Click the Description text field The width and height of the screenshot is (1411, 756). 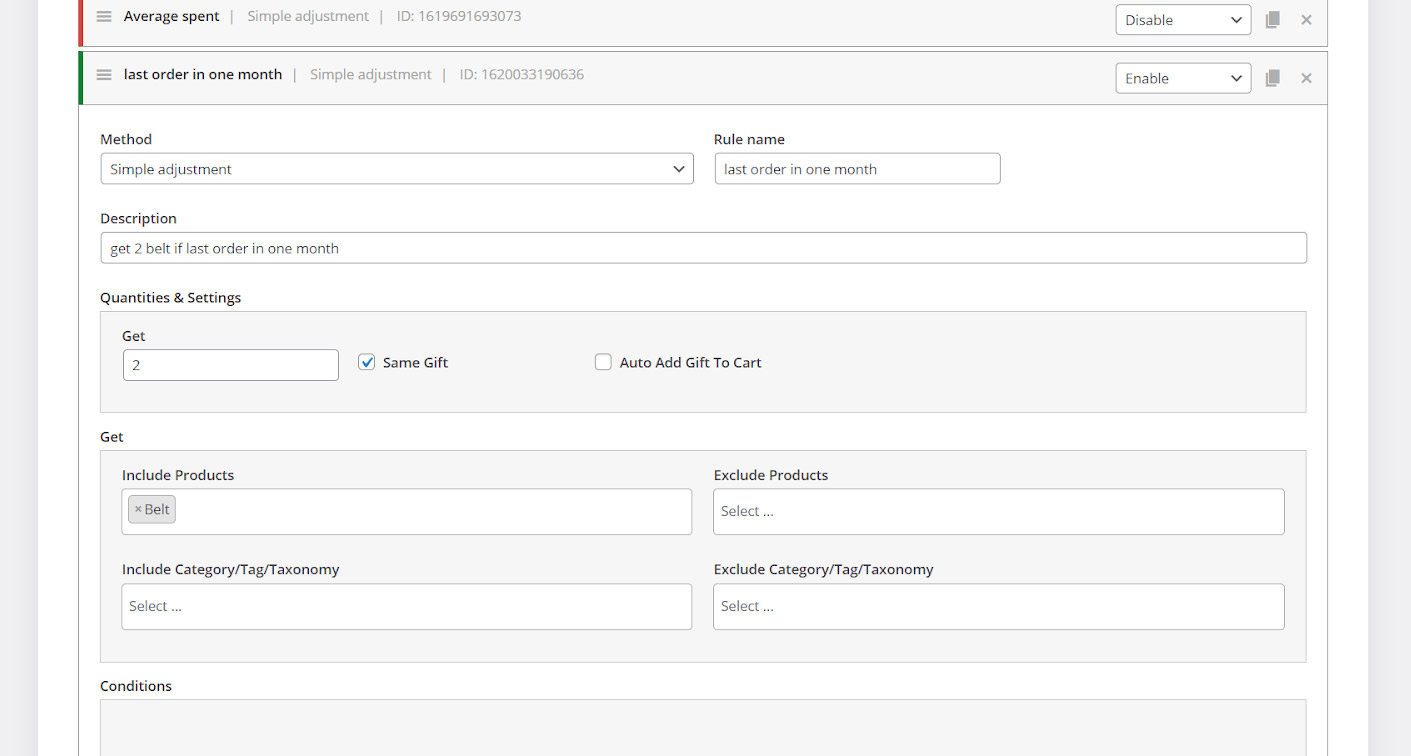click(702, 248)
